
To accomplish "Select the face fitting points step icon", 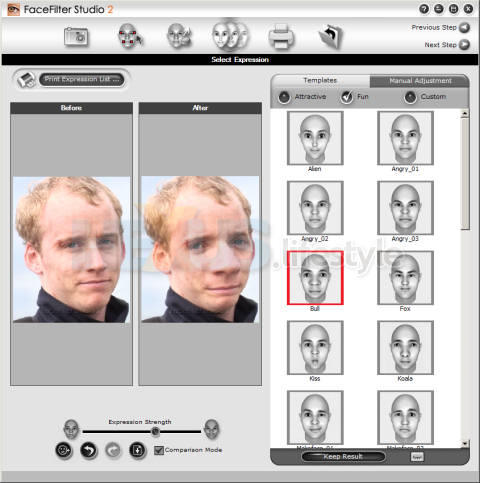I will tap(130, 35).
